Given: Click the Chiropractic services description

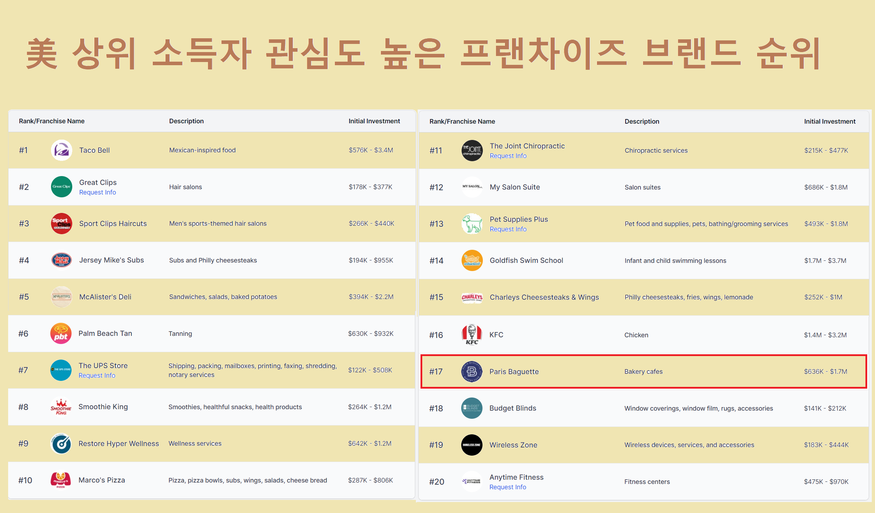Looking at the screenshot, I should [x=656, y=151].
